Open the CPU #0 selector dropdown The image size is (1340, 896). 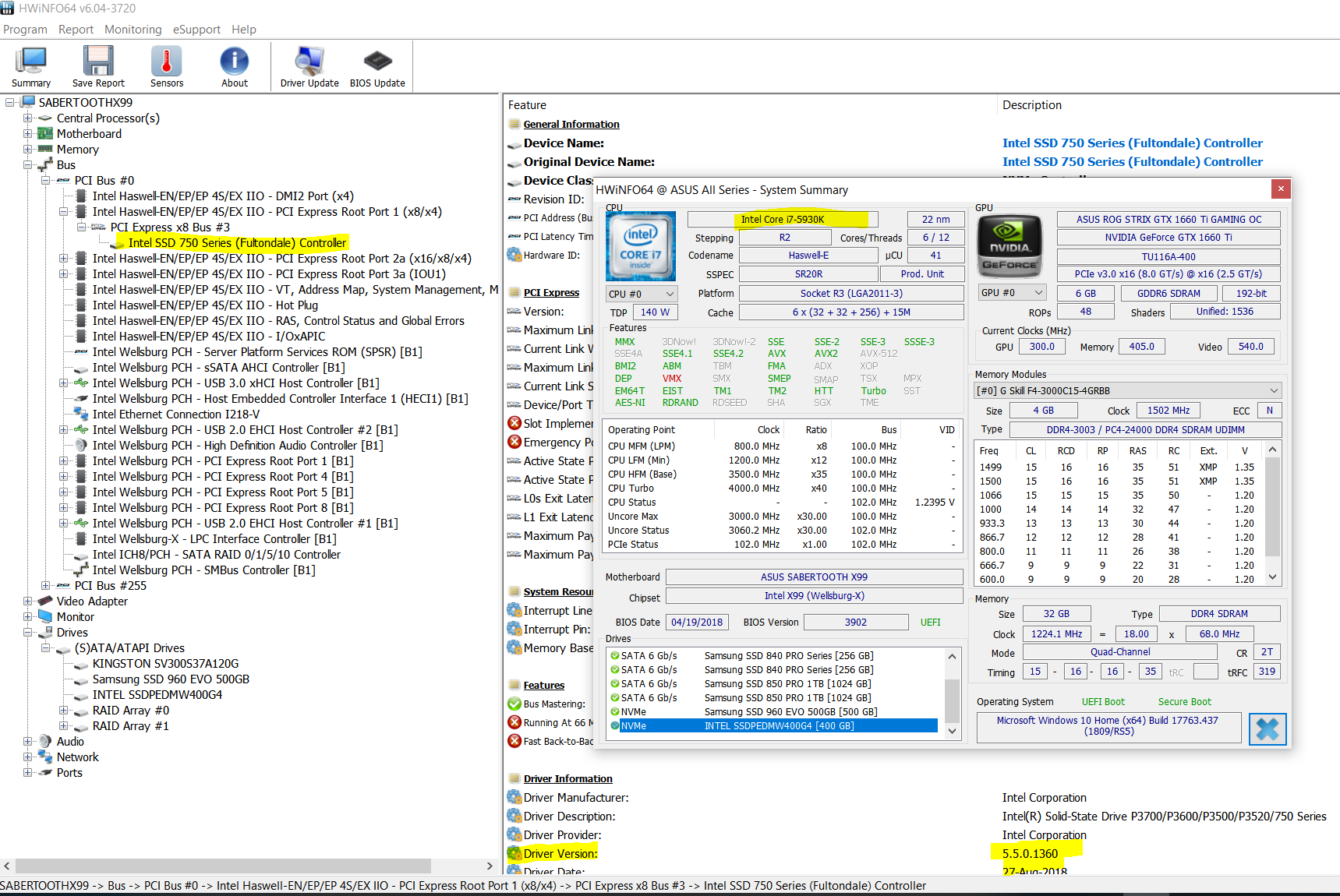point(642,294)
